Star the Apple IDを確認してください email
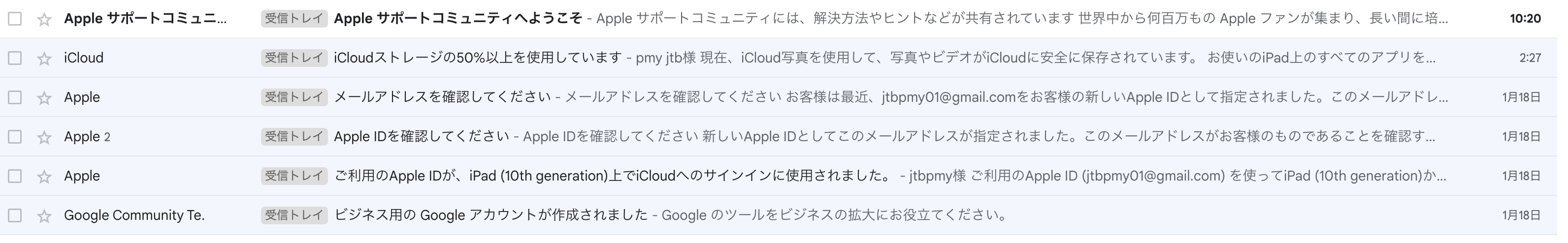This screenshot has width=1568, height=243. click(44, 137)
